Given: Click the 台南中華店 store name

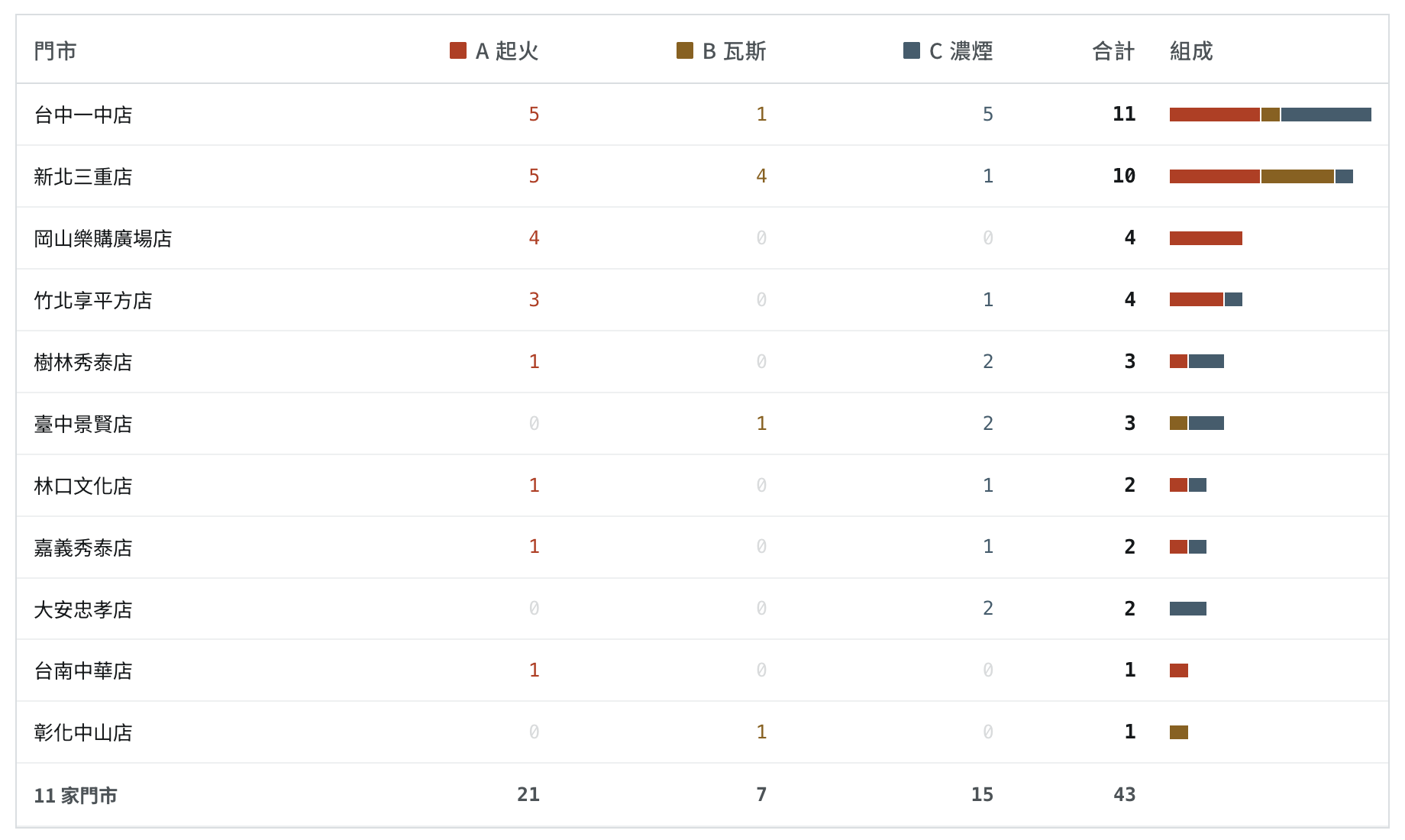Looking at the screenshot, I should click(83, 670).
